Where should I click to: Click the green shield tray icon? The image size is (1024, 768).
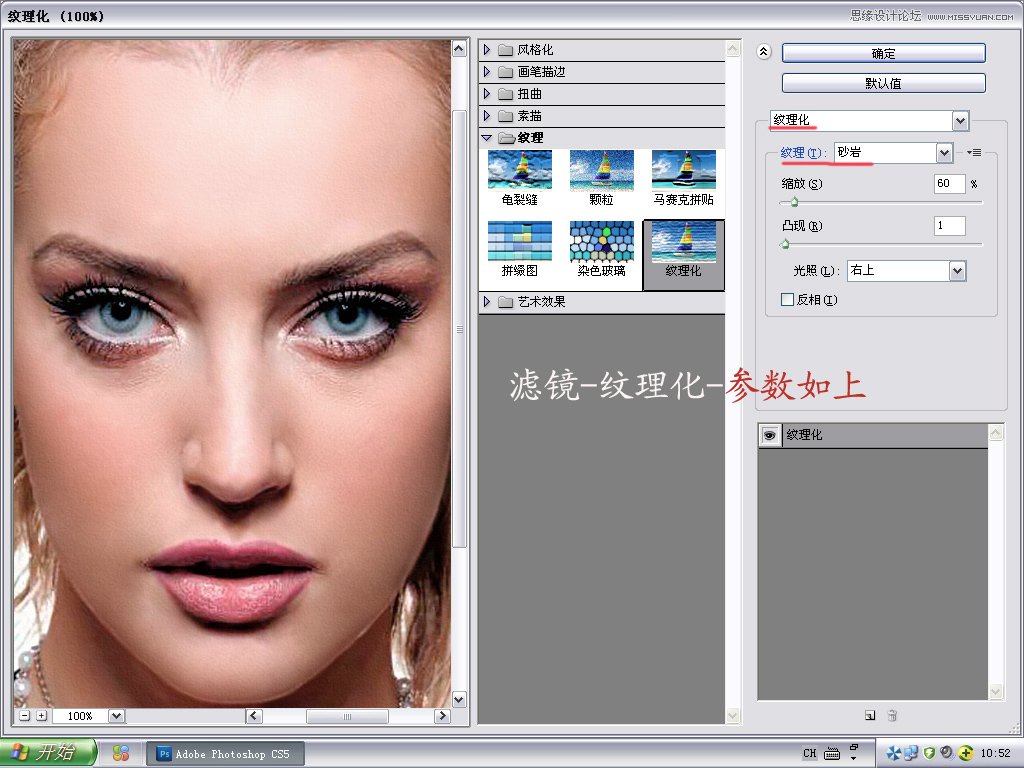coord(929,753)
